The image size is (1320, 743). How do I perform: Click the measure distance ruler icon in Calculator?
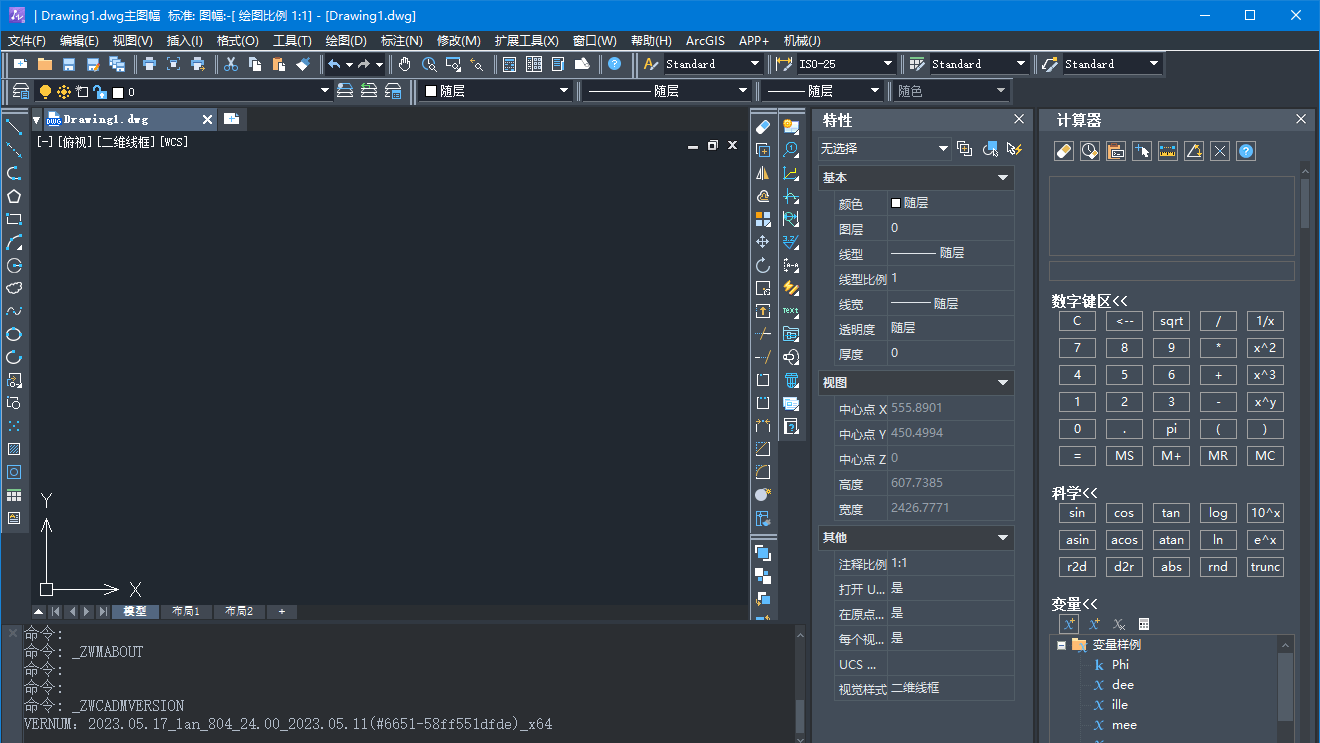(x=1168, y=151)
